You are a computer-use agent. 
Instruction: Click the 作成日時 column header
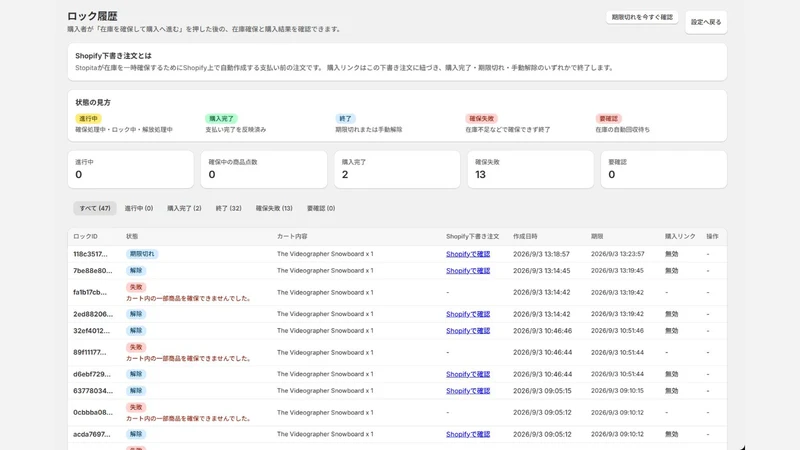525,237
